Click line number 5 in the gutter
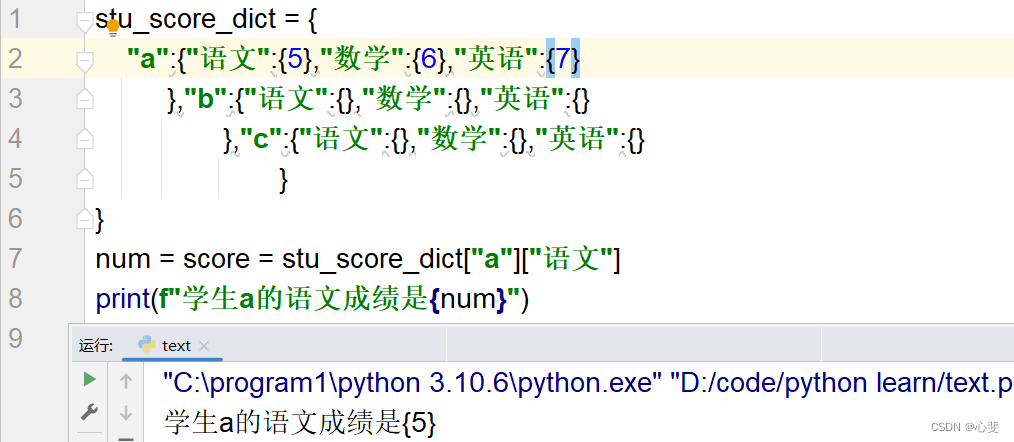This screenshot has width=1014, height=442. (x=16, y=179)
